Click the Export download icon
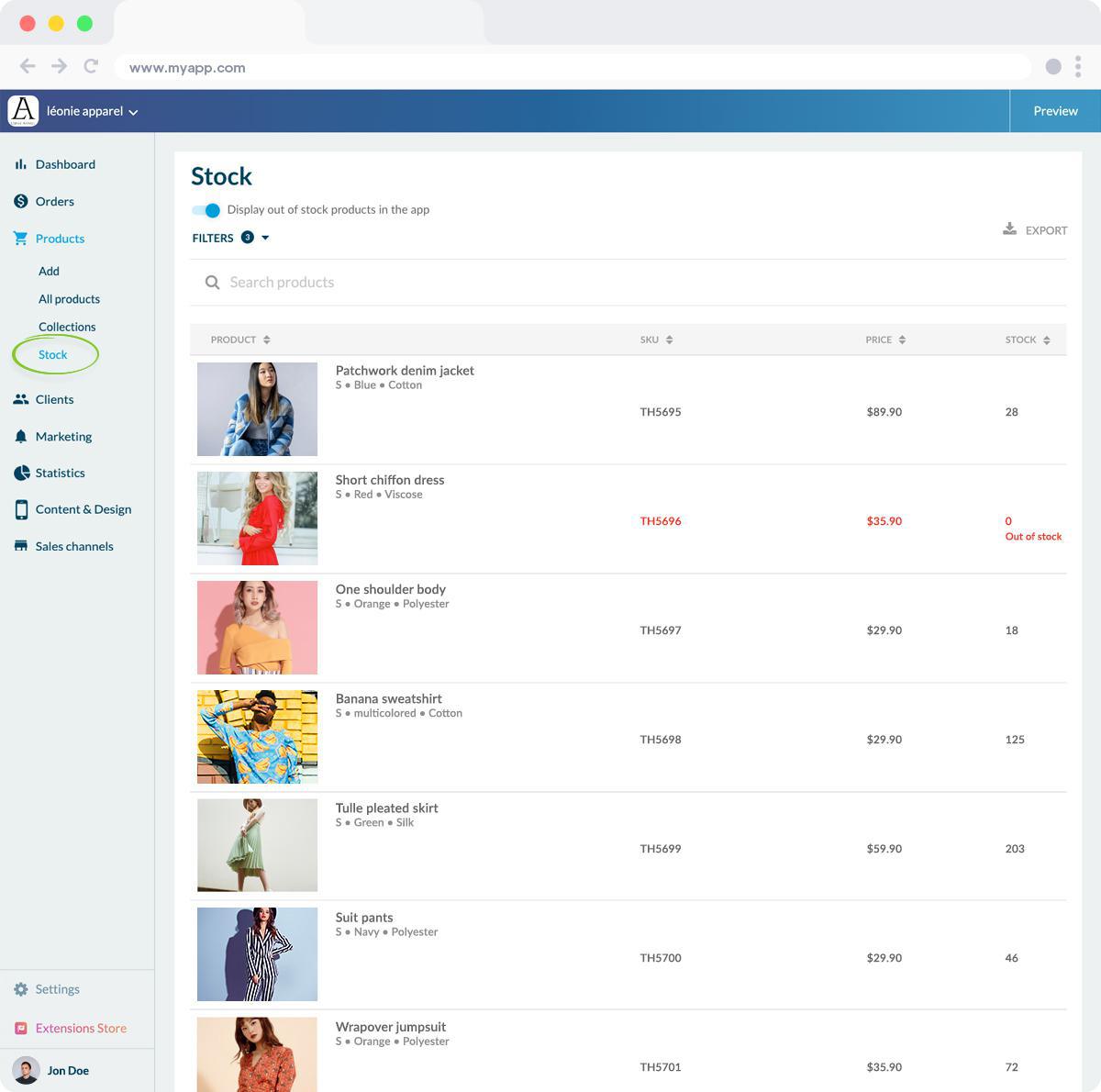The height and width of the screenshot is (1092, 1101). 1009,229
